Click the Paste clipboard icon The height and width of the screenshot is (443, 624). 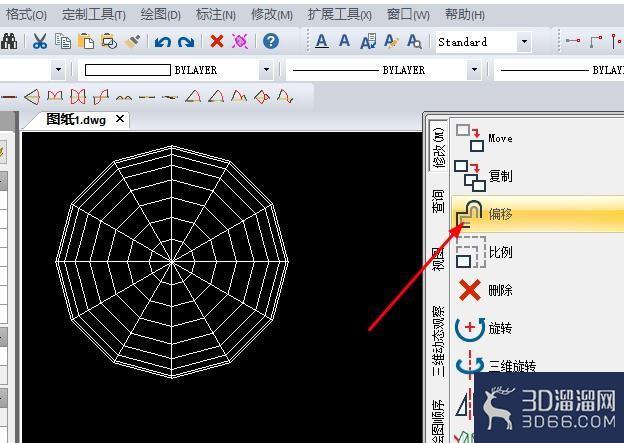click(x=86, y=41)
